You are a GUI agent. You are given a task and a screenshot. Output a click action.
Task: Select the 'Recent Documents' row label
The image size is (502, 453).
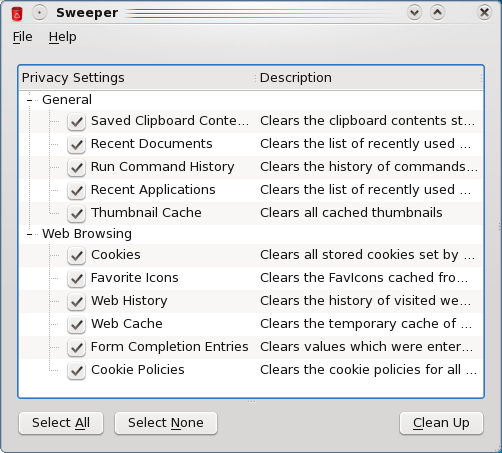coord(152,144)
